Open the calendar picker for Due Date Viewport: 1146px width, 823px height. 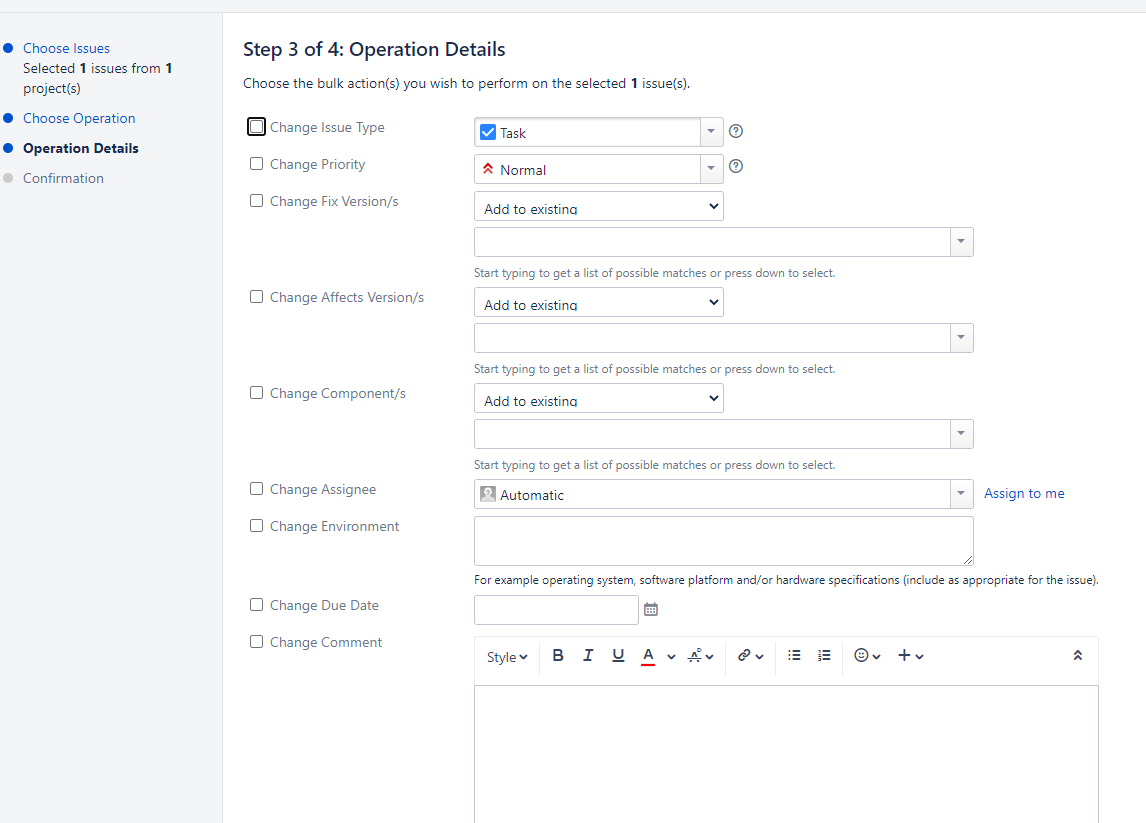[x=651, y=609]
